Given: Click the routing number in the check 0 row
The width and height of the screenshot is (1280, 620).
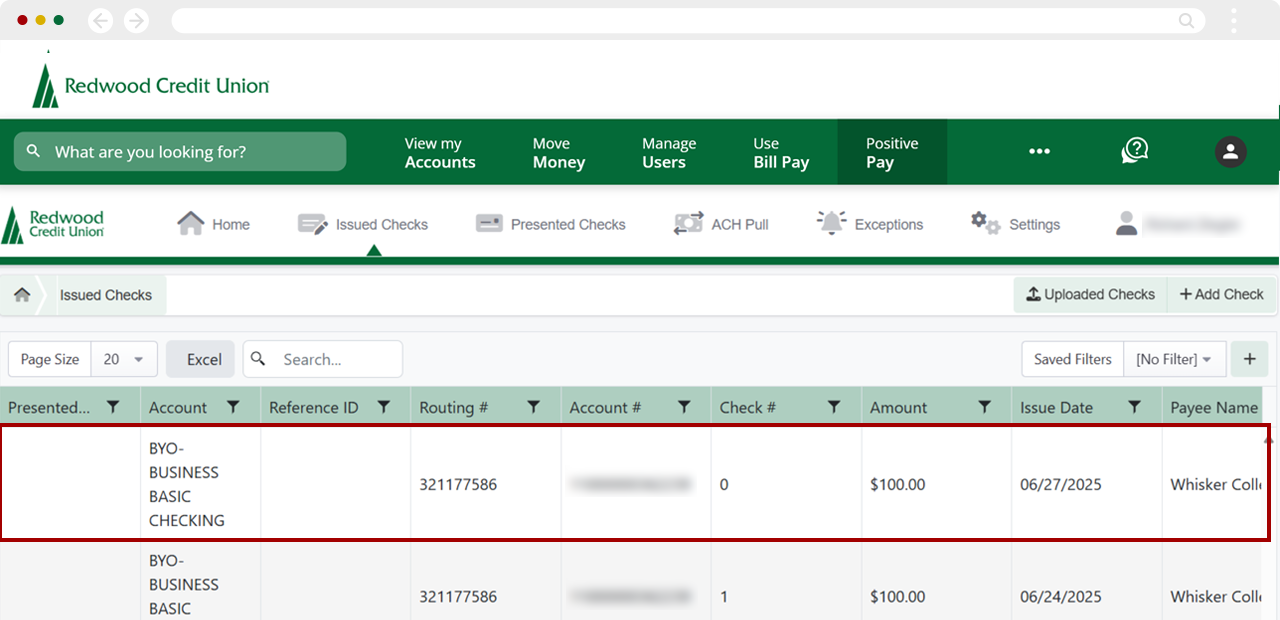Looking at the screenshot, I should coord(458,484).
